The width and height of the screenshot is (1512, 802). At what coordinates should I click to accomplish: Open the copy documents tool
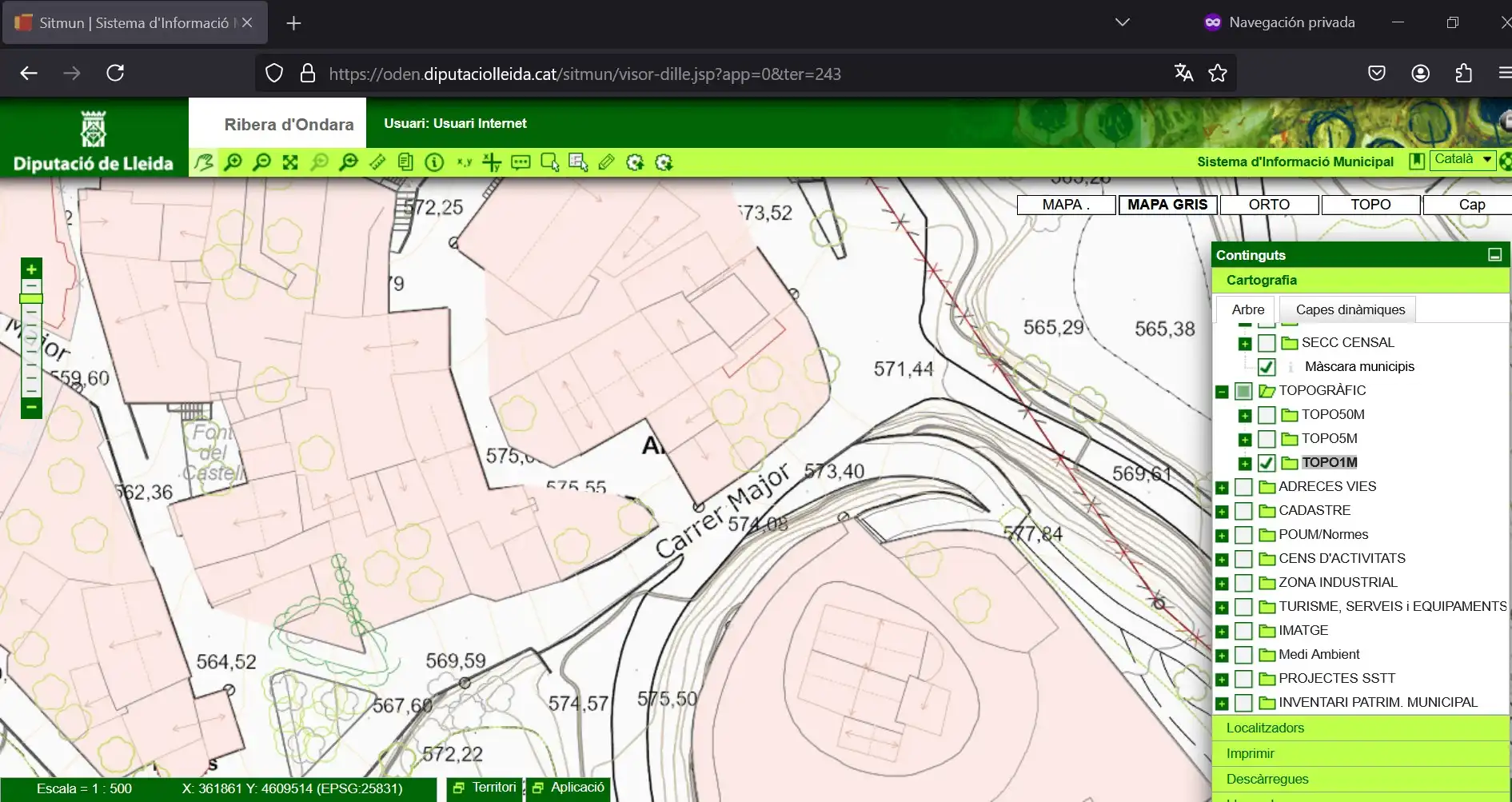(405, 162)
